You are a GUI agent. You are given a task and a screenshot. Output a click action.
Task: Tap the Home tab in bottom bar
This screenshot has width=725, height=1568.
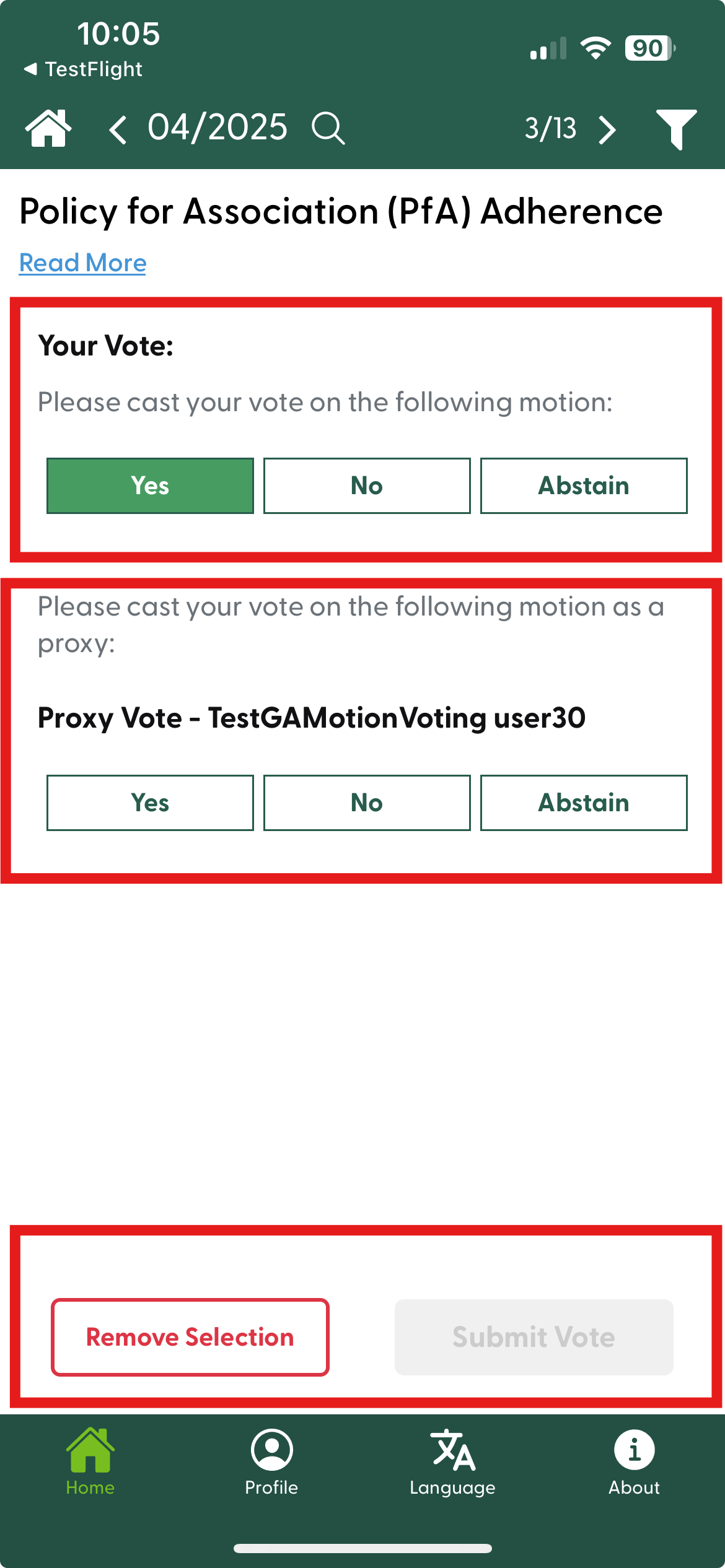click(90, 1461)
